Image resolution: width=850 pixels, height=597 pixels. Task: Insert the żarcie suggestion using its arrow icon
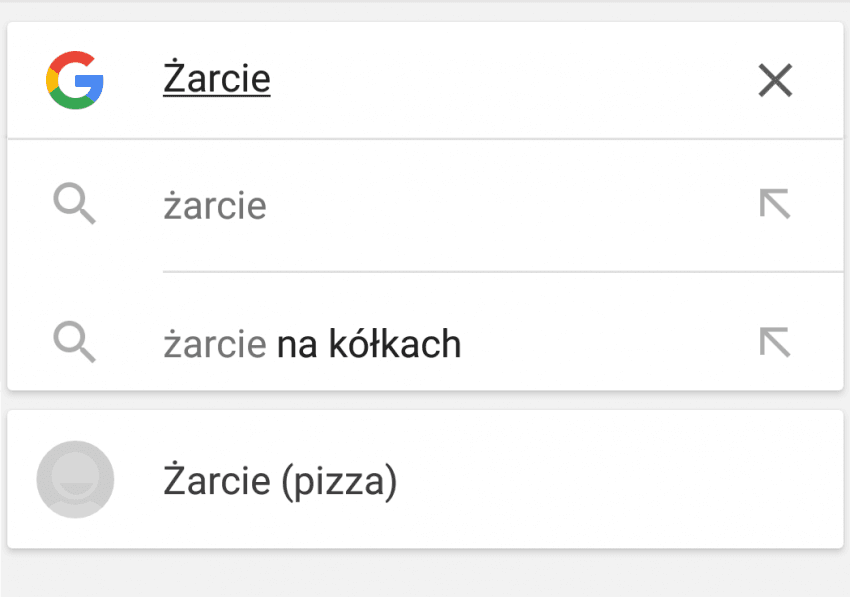point(775,203)
